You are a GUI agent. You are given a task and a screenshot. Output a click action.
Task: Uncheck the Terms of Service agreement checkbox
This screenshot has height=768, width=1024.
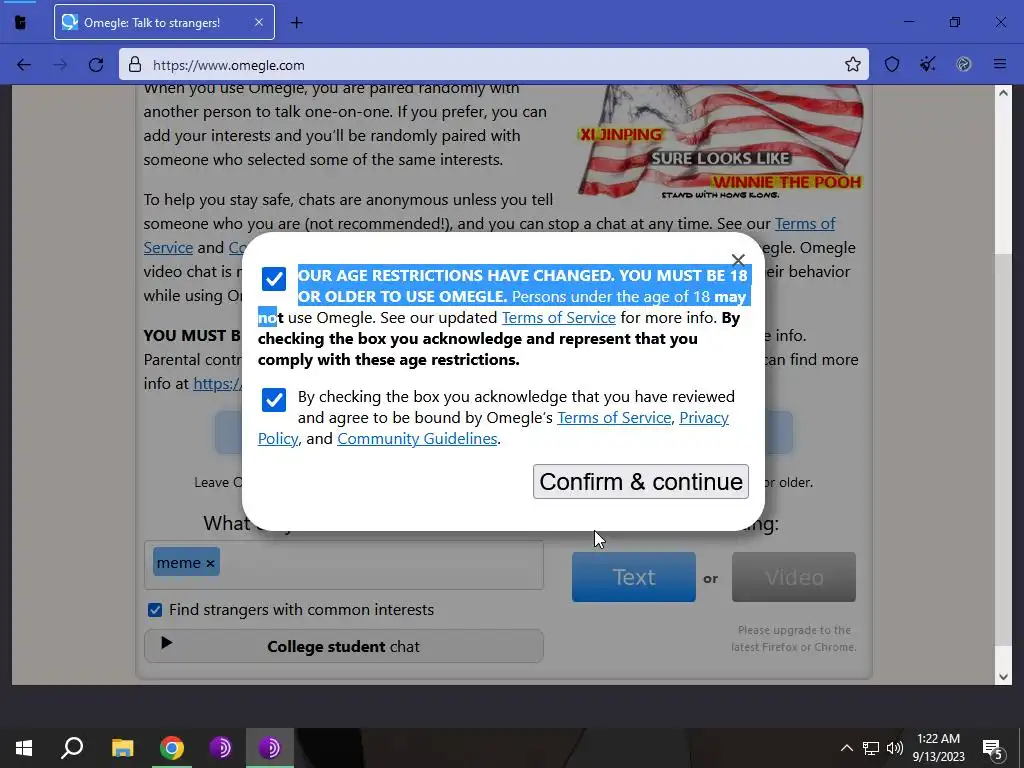pos(274,400)
